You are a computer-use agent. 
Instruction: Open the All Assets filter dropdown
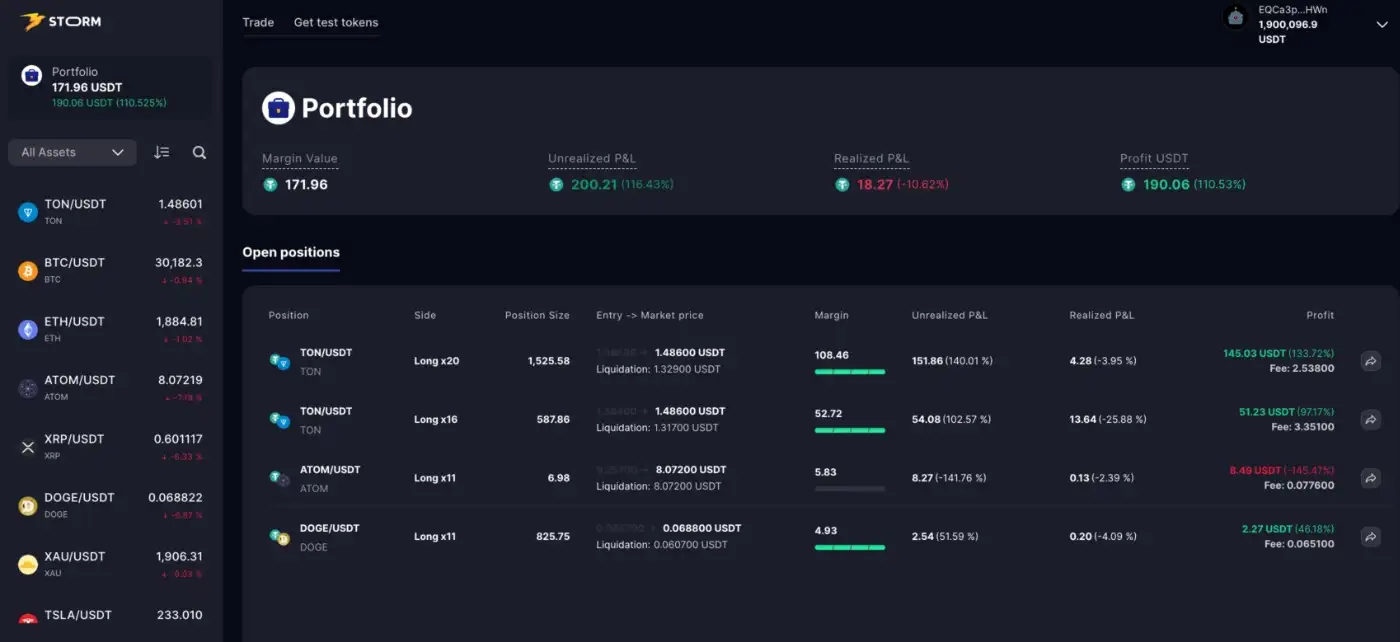72,153
